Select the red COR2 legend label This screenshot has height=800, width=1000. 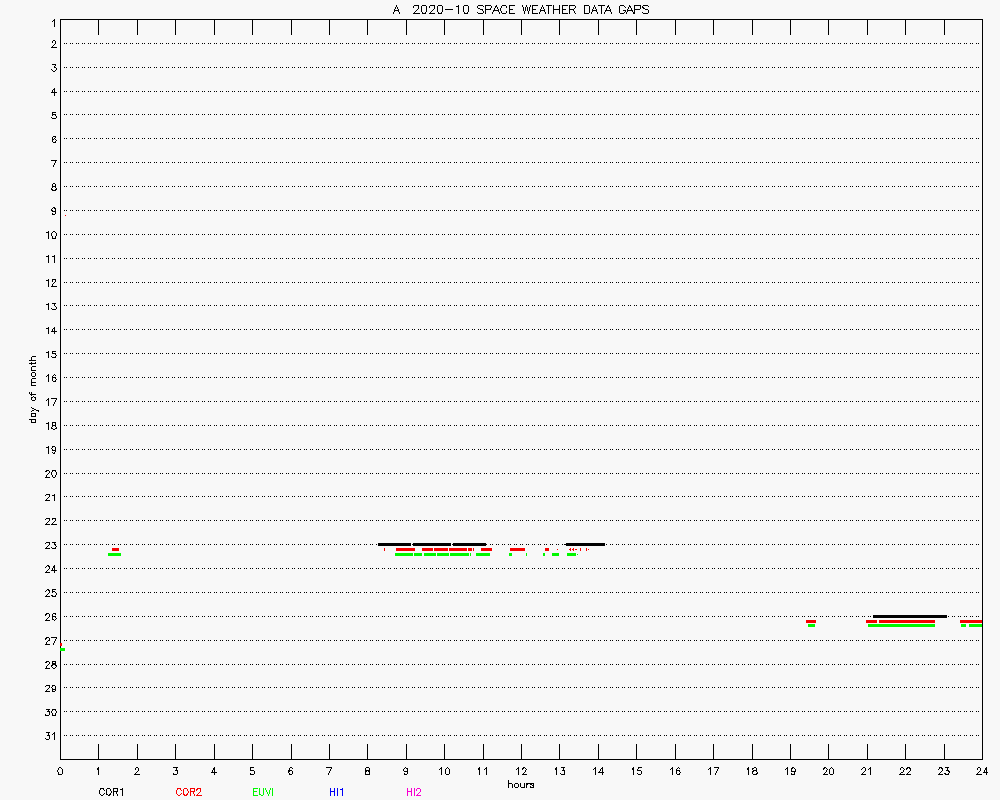(x=188, y=792)
